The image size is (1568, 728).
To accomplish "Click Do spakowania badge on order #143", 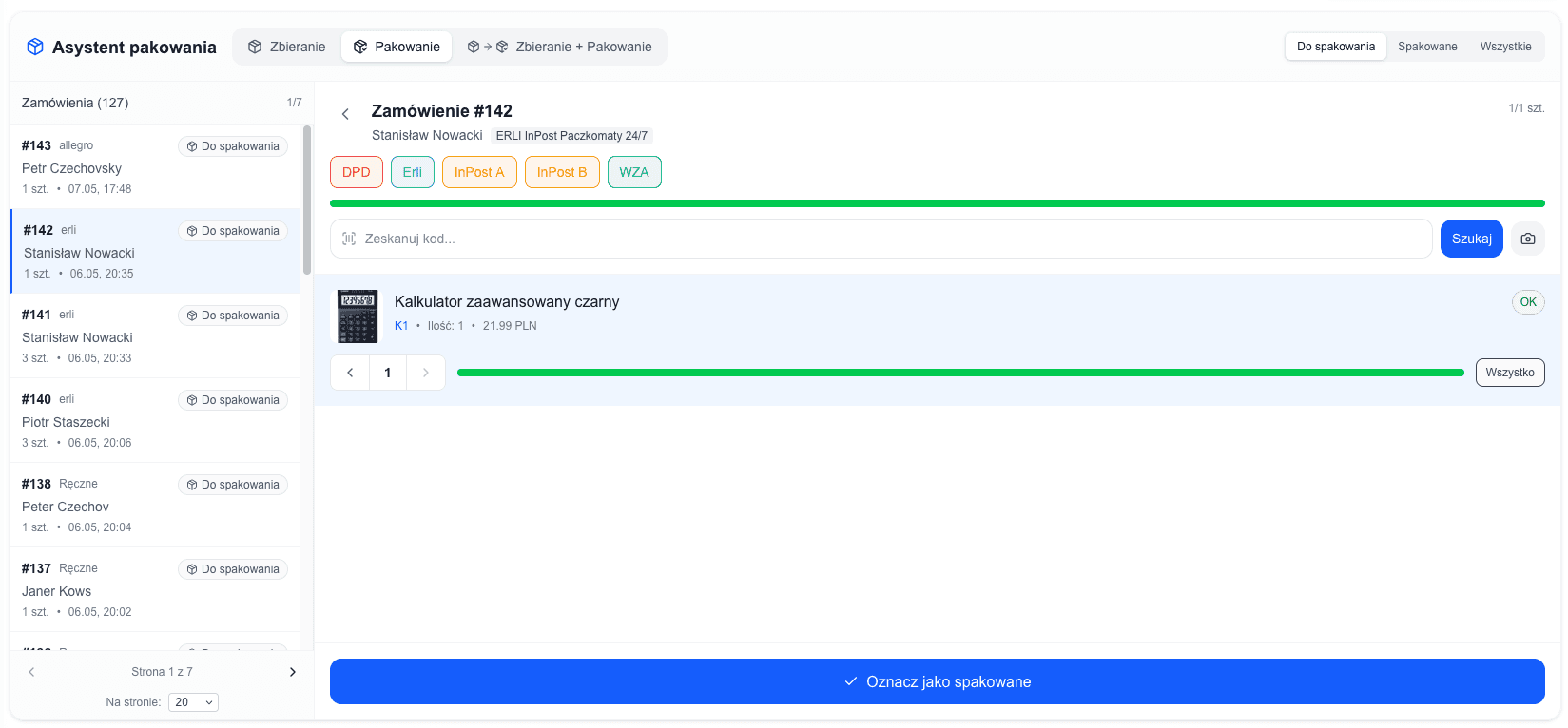I will click(x=233, y=146).
